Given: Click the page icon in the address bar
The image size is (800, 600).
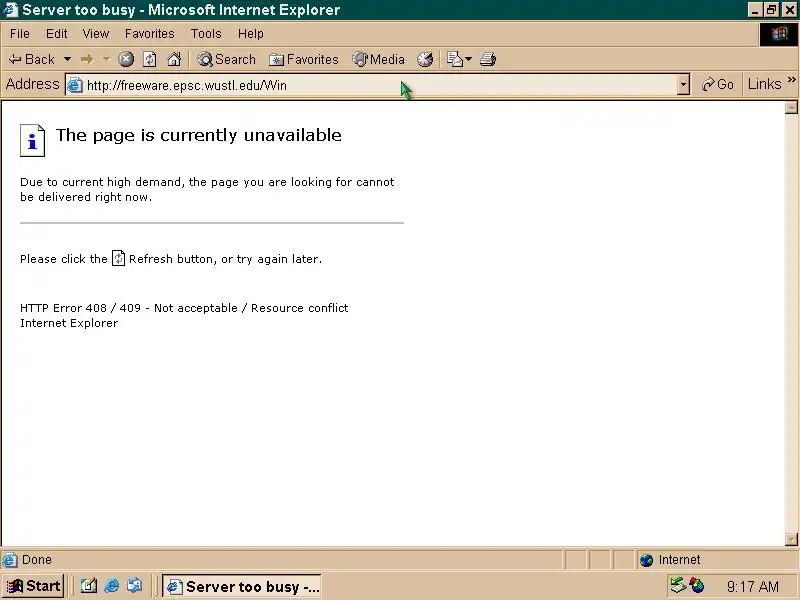Looking at the screenshot, I should 75,85.
